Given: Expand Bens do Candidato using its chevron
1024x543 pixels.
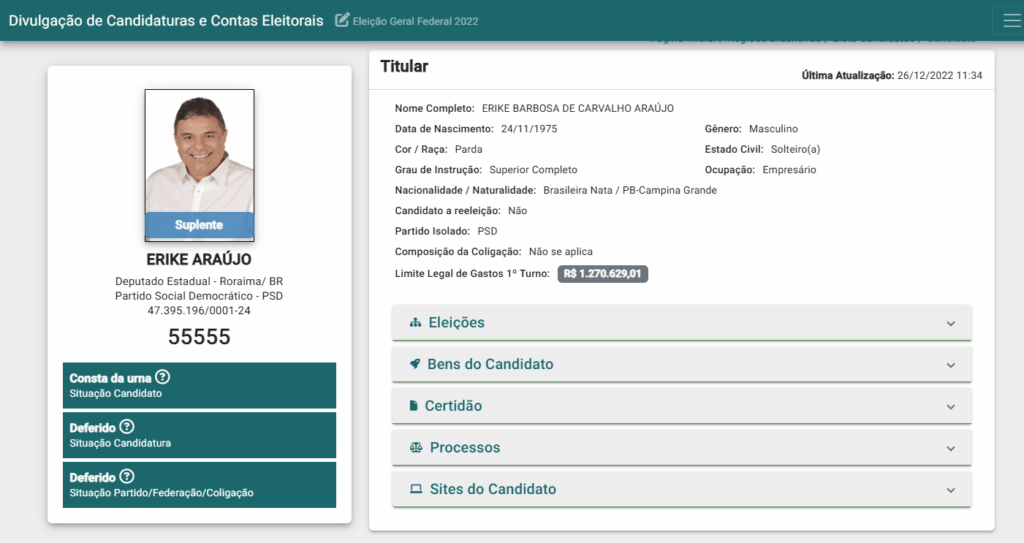Looking at the screenshot, I should (951, 365).
